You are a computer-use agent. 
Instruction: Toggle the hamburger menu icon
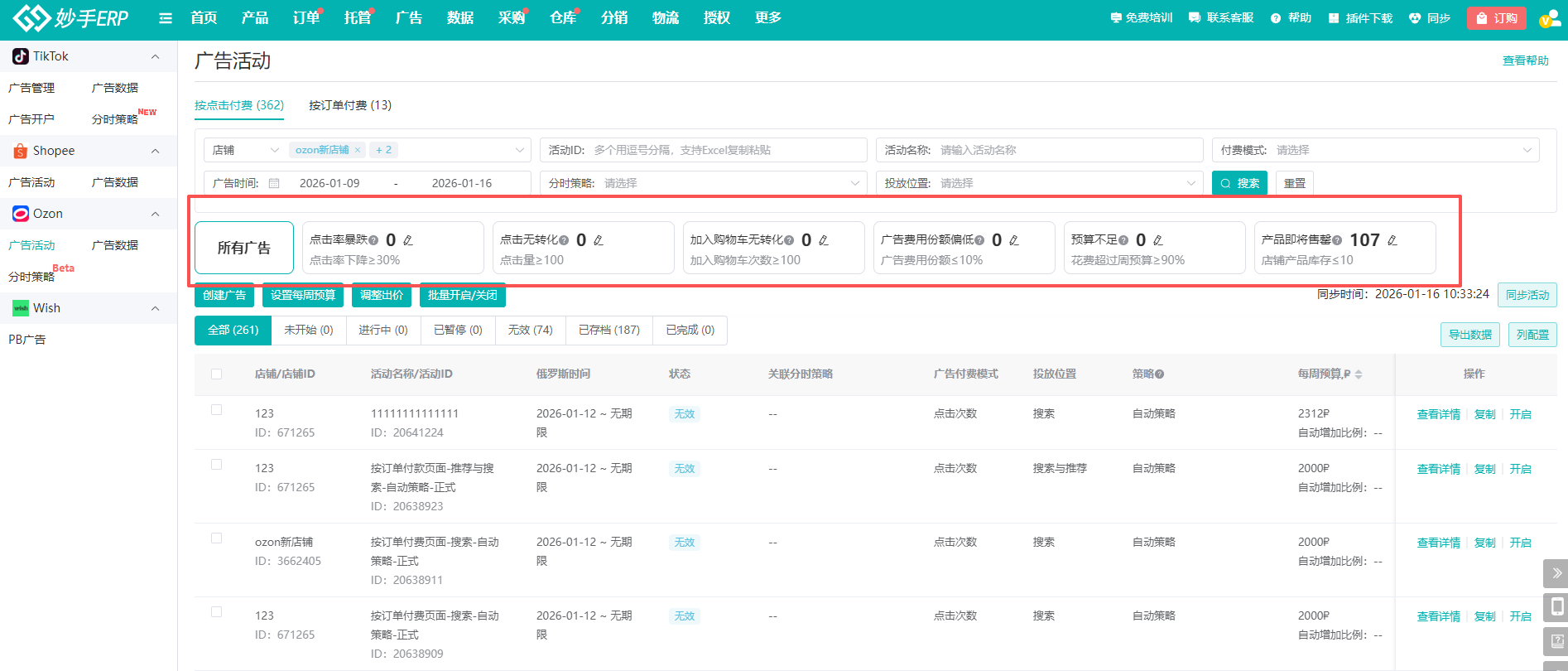(x=166, y=18)
